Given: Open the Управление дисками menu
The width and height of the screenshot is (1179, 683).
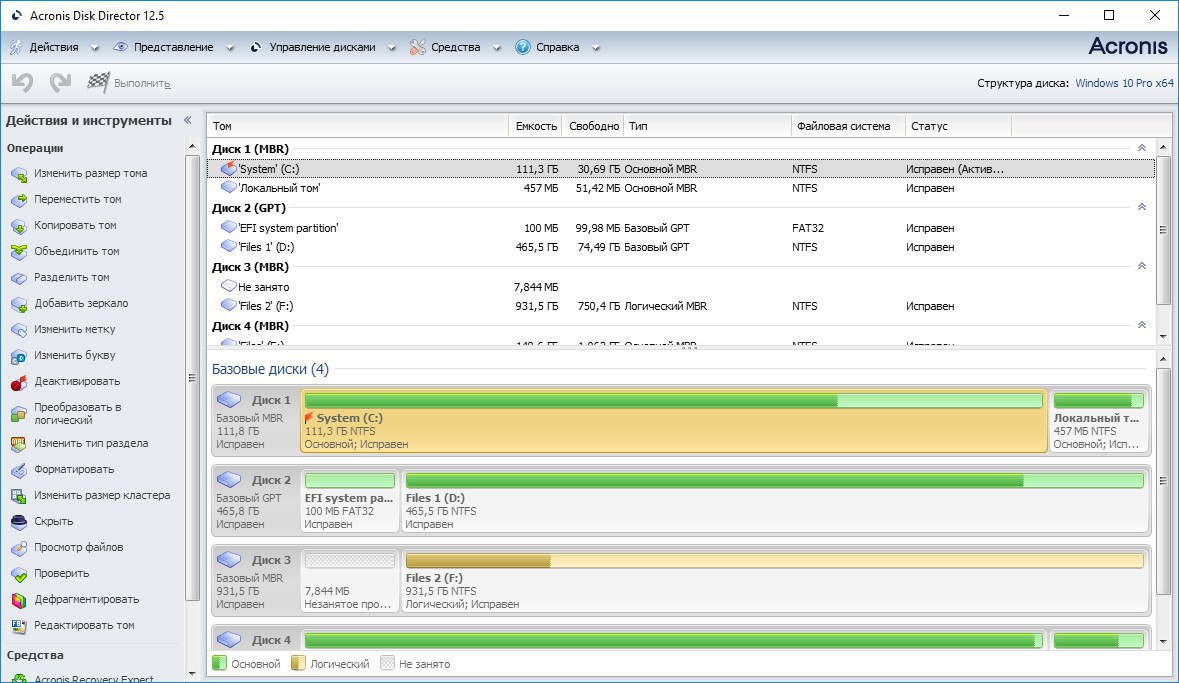Looking at the screenshot, I should click(322, 47).
